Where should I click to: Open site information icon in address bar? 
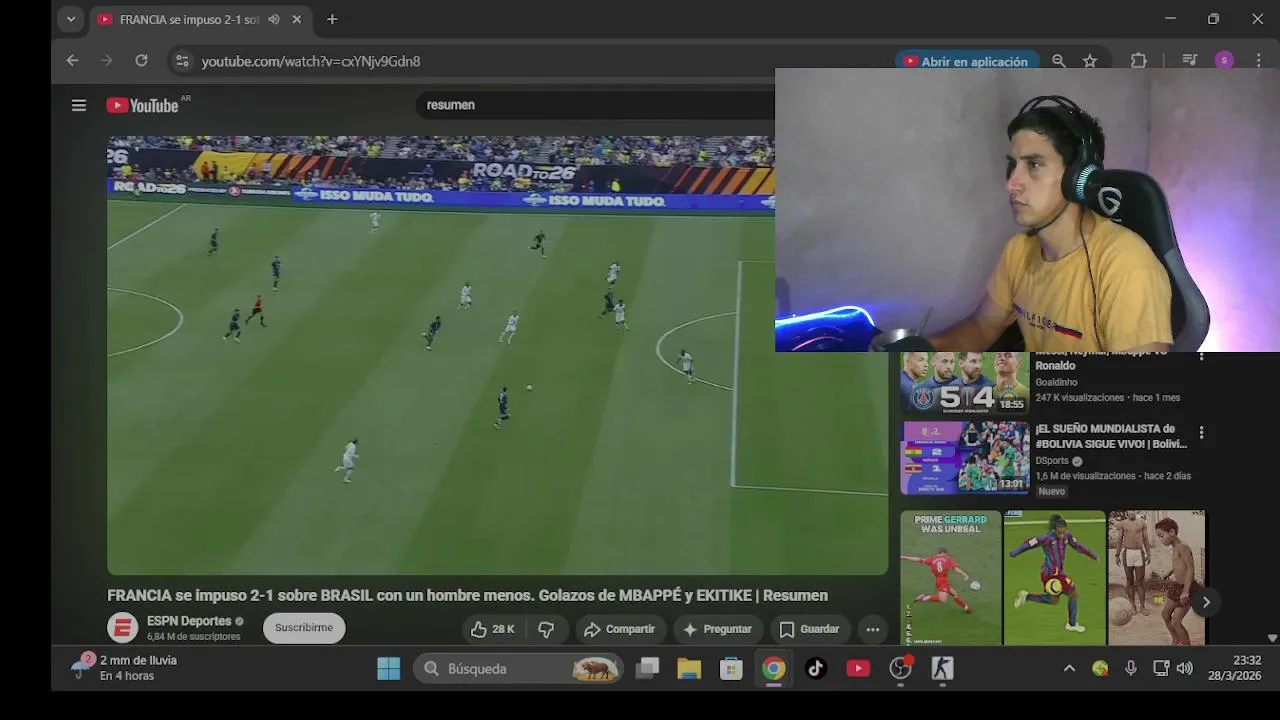point(182,61)
